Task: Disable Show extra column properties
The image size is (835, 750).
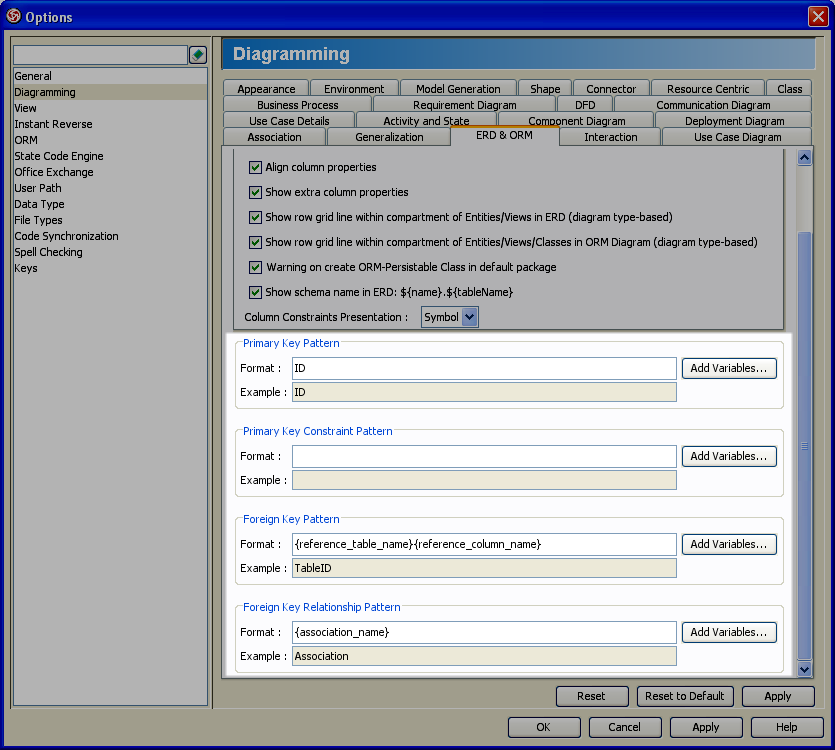Action: click(x=255, y=192)
